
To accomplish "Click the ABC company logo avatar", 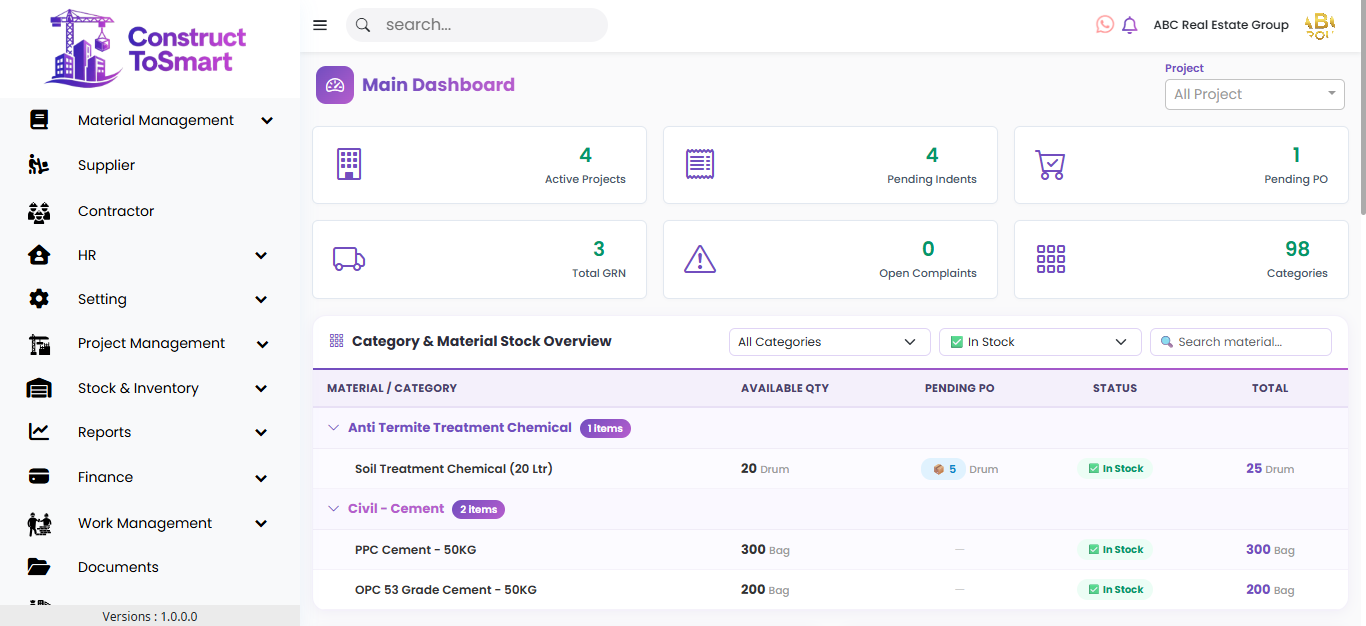I will [x=1320, y=25].
